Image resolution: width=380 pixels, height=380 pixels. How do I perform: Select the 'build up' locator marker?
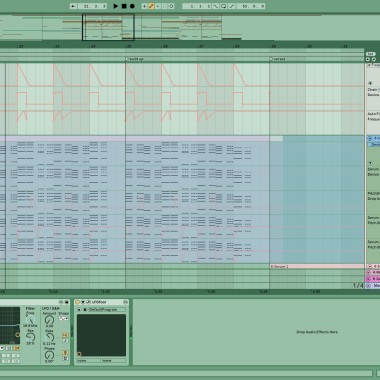coord(135,59)
